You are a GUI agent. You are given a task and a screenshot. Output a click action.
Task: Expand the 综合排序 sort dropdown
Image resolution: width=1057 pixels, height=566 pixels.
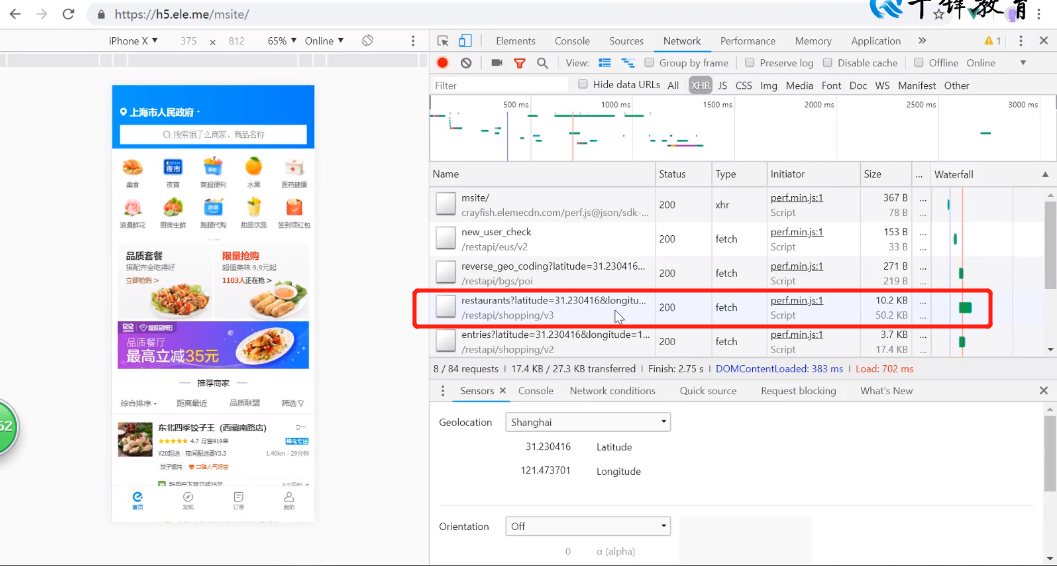tap(139, 404)
